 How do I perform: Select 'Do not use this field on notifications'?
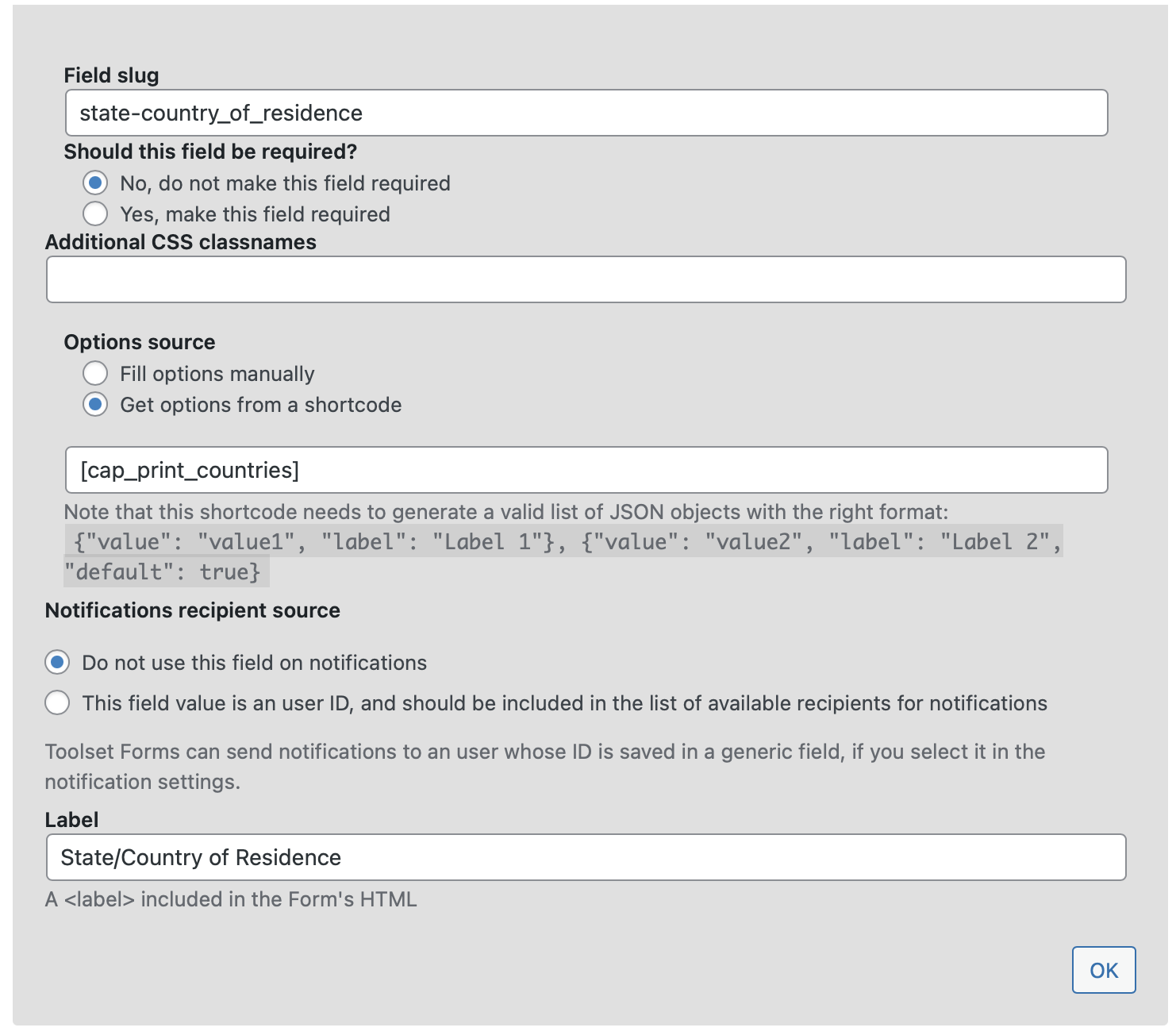pyautogui.click(x=57, y=663)
